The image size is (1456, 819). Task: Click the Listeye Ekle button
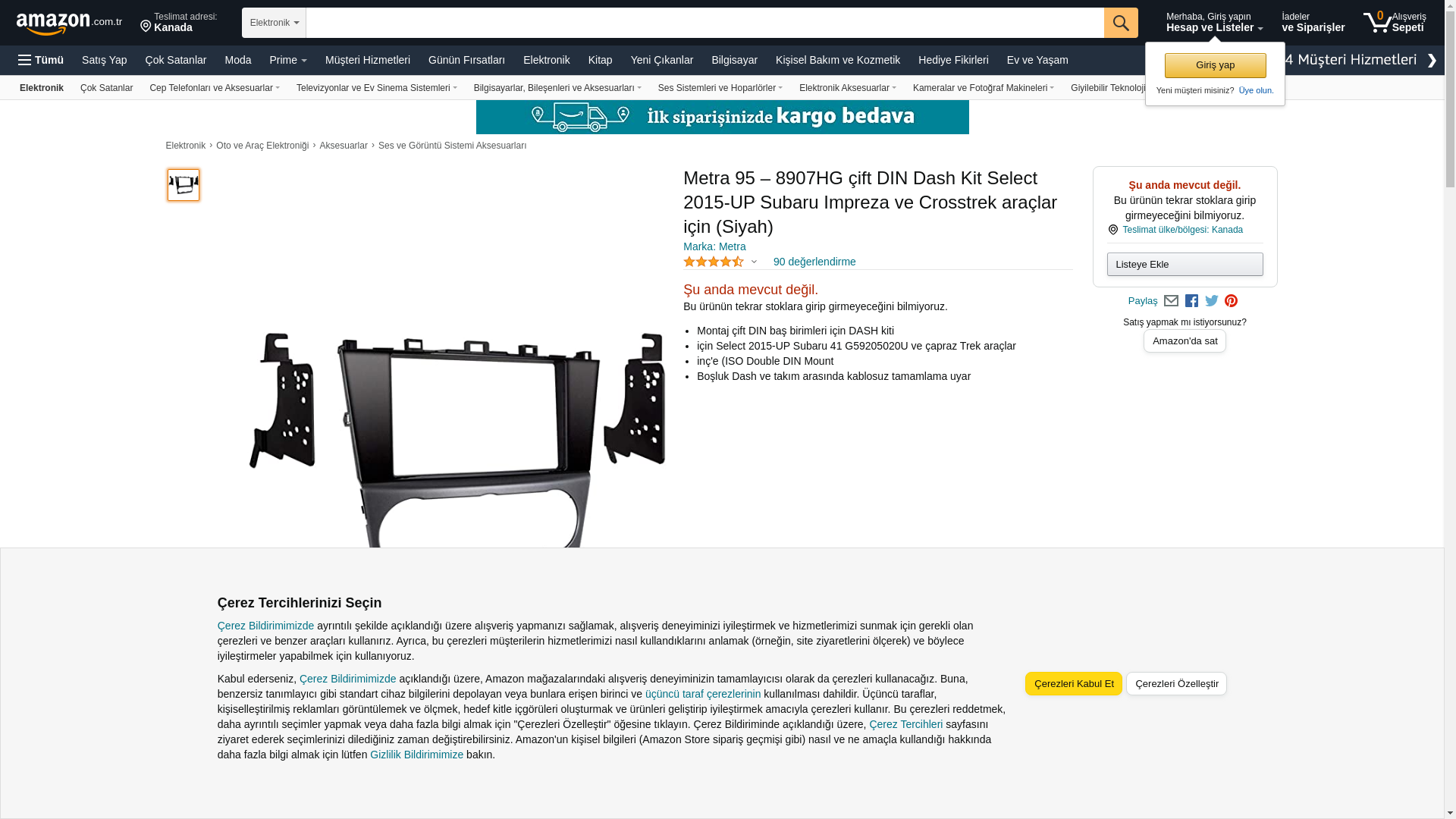point(1185,265)
